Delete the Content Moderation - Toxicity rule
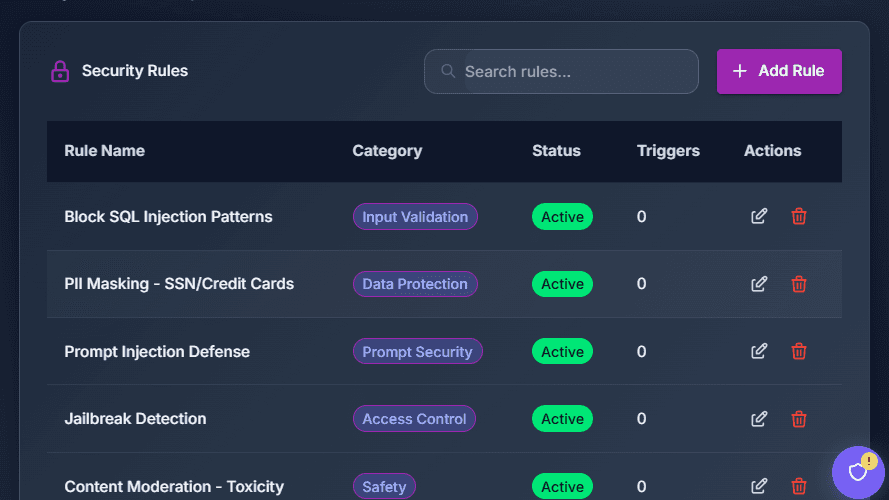The height and width of the screenshot is (500, 889). 799,486
